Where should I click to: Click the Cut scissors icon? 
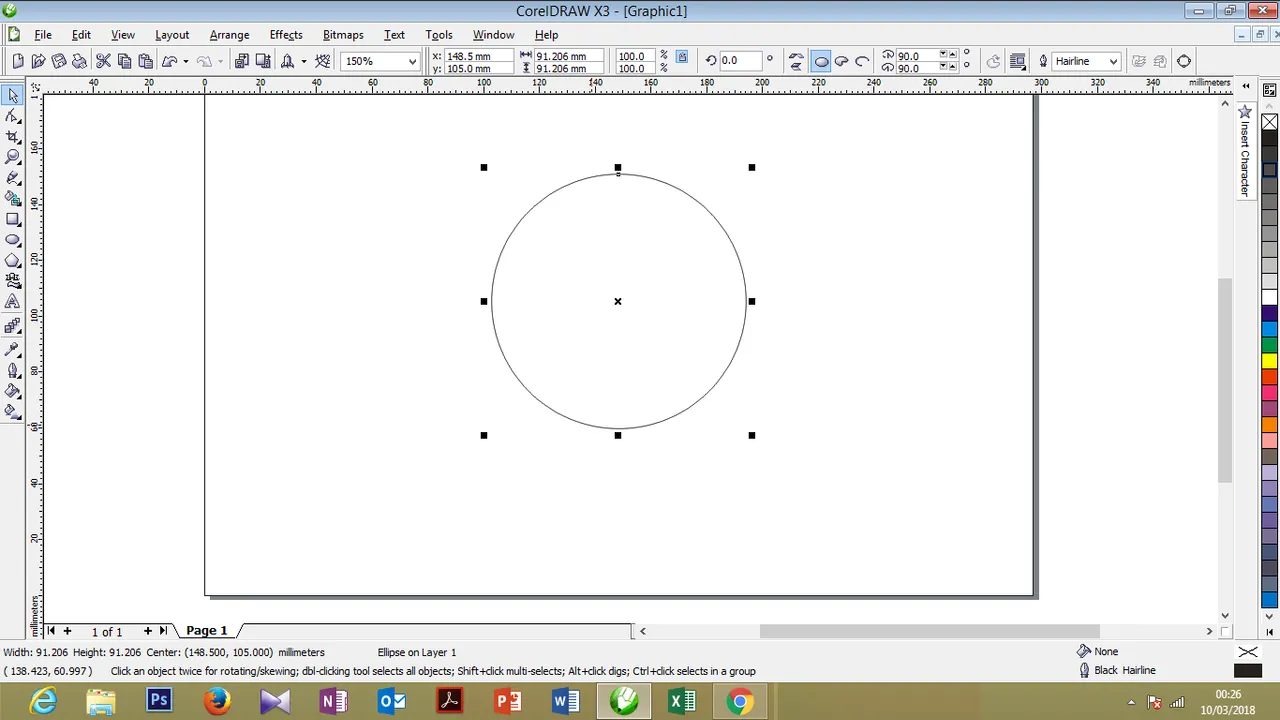104,61
